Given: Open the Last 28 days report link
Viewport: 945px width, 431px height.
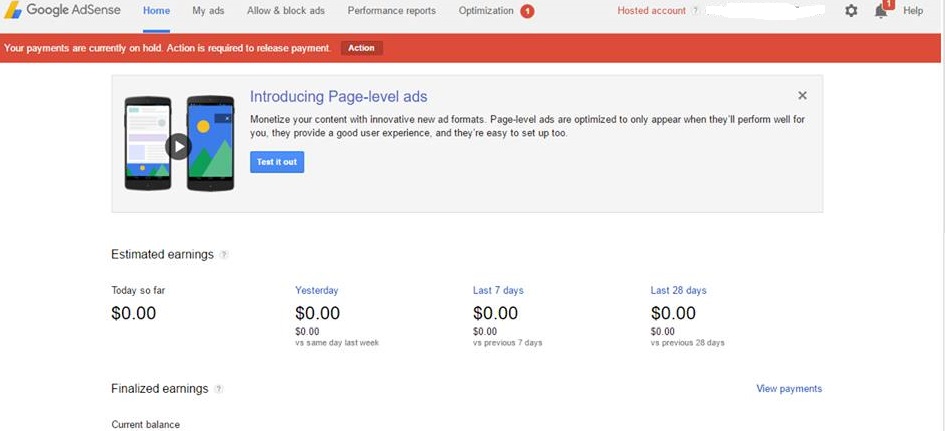Looking at the screenshot, I should pos(678,291).
